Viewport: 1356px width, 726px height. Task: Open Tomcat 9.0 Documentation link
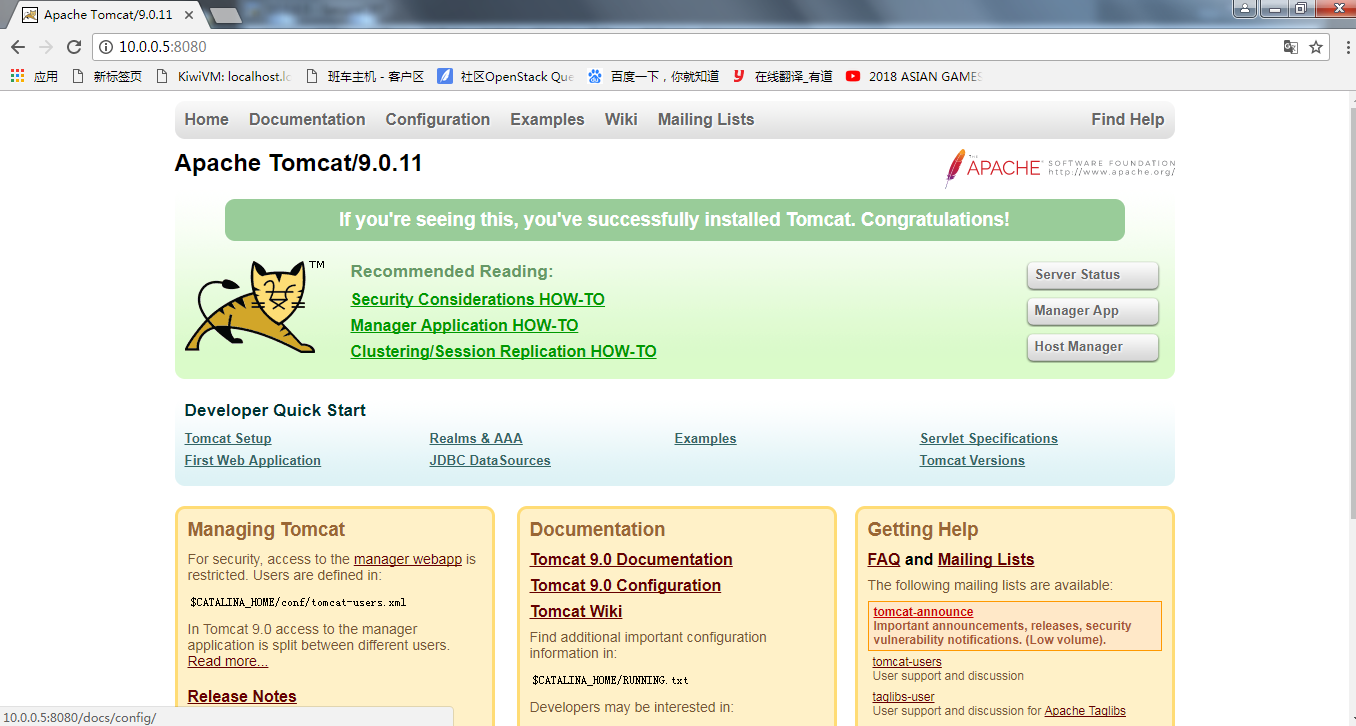631,559
